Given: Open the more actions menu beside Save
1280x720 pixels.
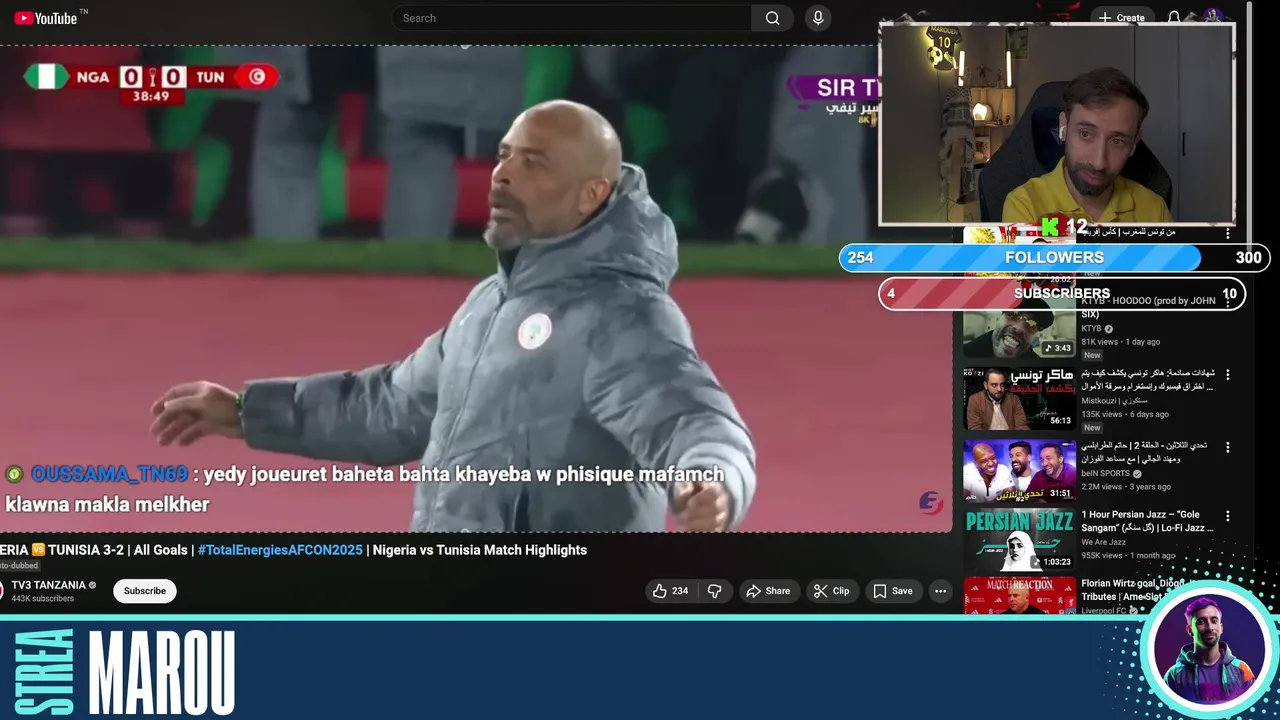Looking at the screenshot, I should click(x=940, y=591).
